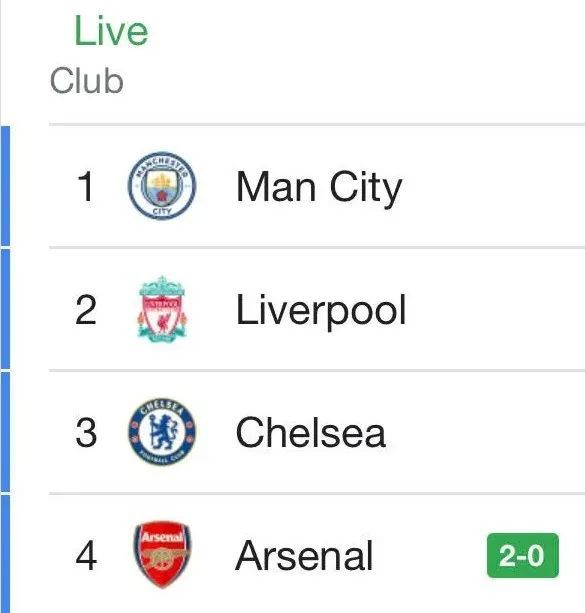Click empty area of Man City row

click(493, 186)
